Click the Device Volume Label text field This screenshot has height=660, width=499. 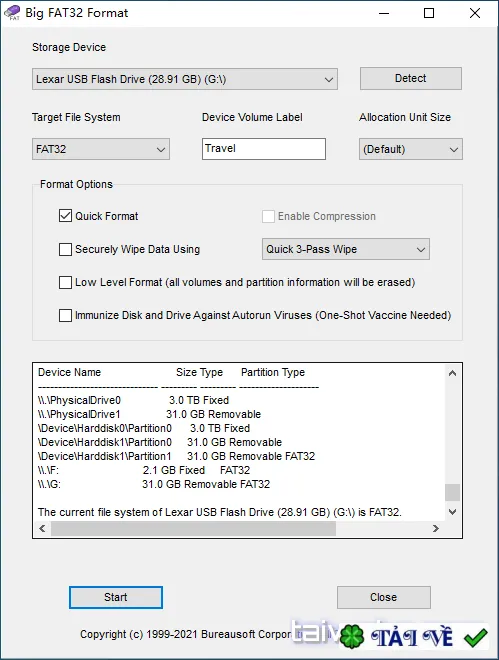click(x=264, y=149)
